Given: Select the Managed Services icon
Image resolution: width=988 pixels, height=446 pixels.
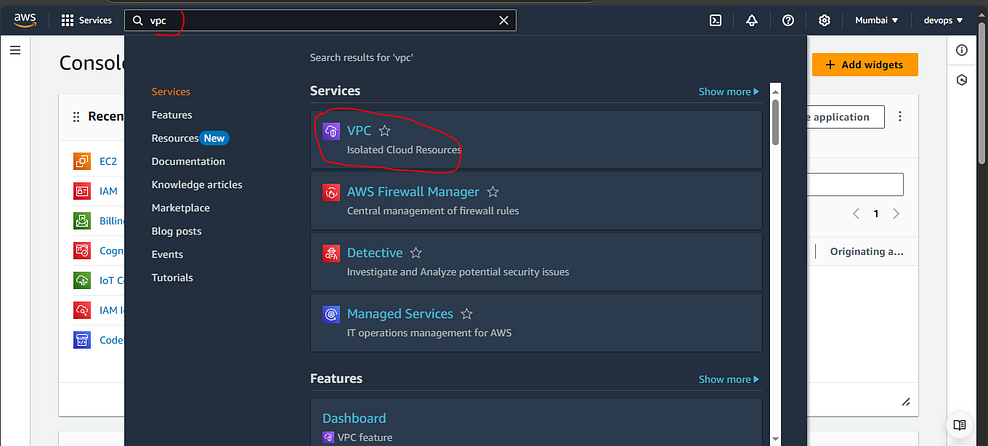Looking at the screenshot, I should click(x=331, y=314).
